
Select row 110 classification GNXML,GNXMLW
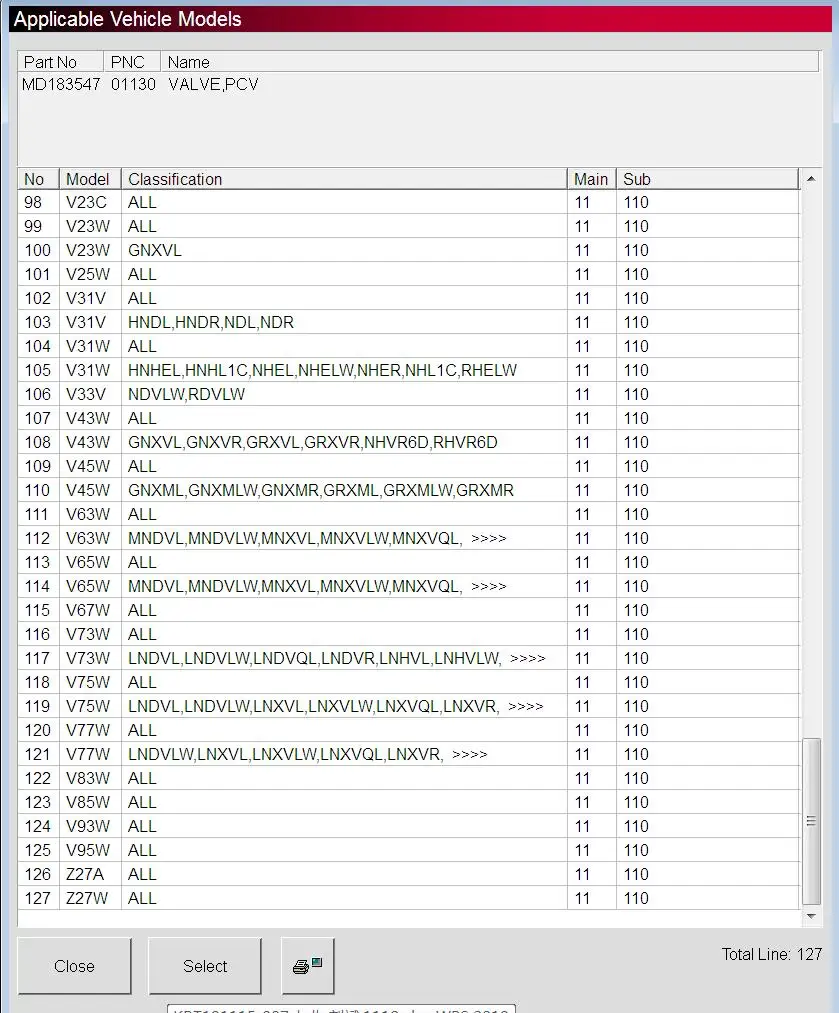pos(408,490)
